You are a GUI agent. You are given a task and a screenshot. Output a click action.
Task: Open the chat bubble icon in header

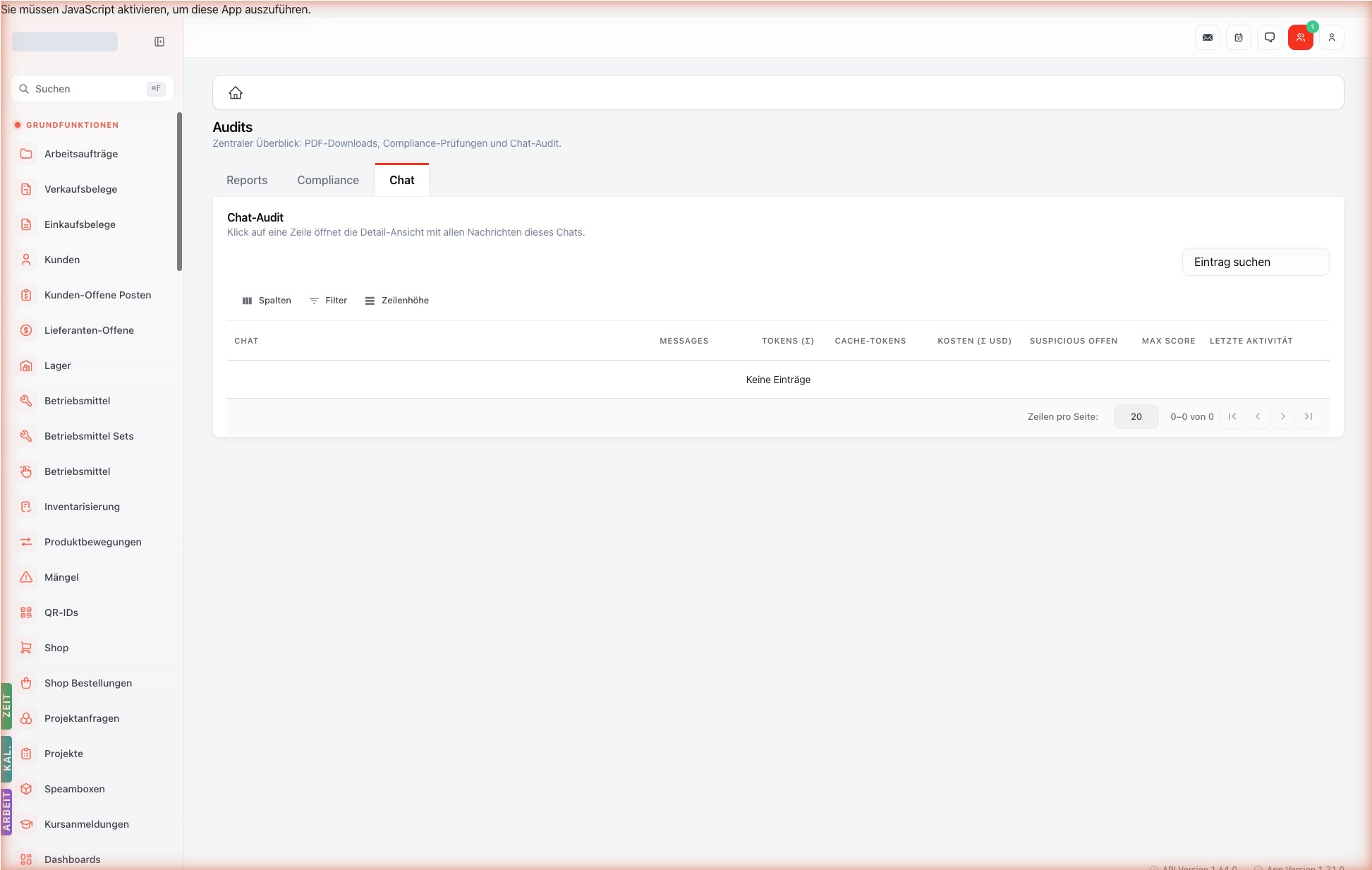coord(1270,37)
